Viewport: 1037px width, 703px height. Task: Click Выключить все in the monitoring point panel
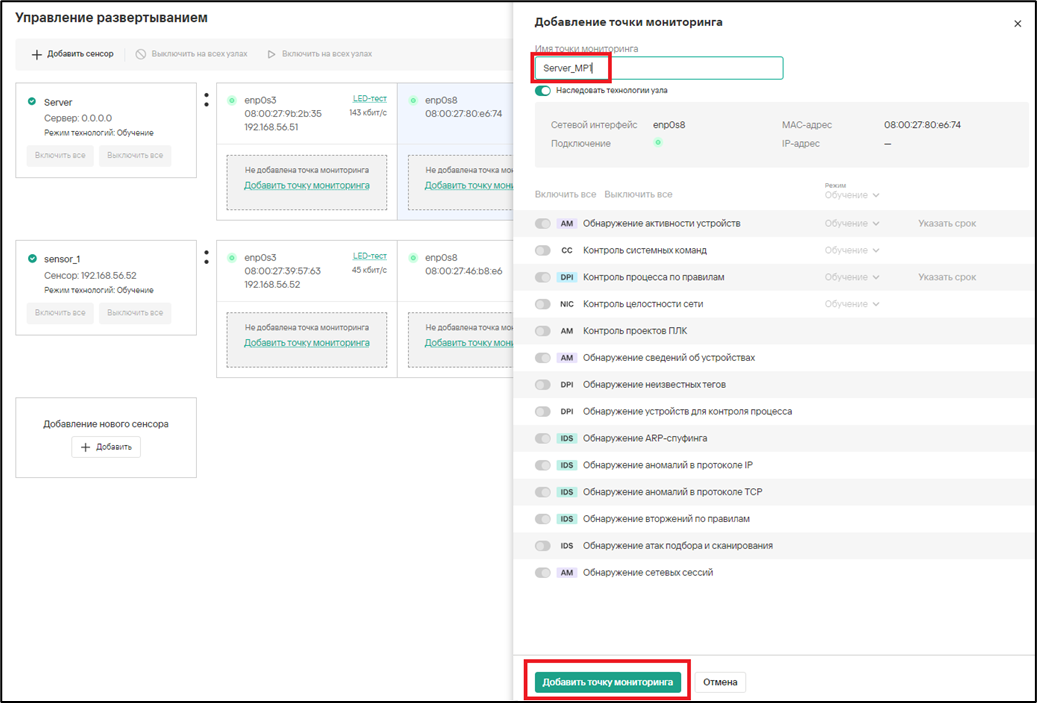pyautogui.click(x=638, y=194)
